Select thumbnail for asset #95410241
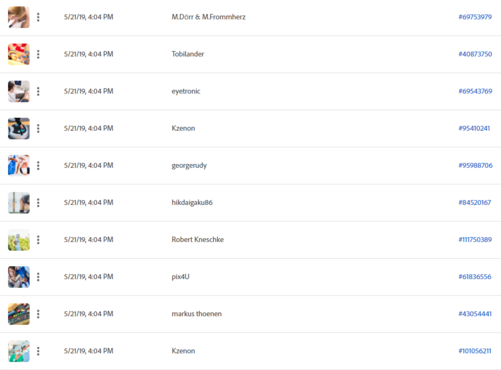 19,128
